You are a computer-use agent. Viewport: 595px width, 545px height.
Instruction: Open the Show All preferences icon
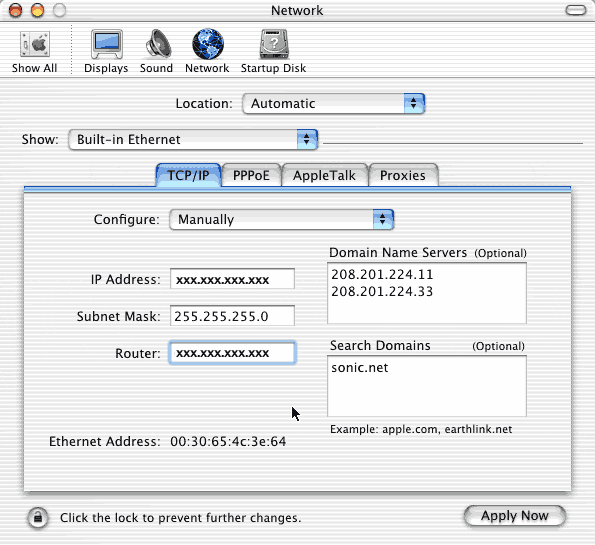click(x=35, y=52)
